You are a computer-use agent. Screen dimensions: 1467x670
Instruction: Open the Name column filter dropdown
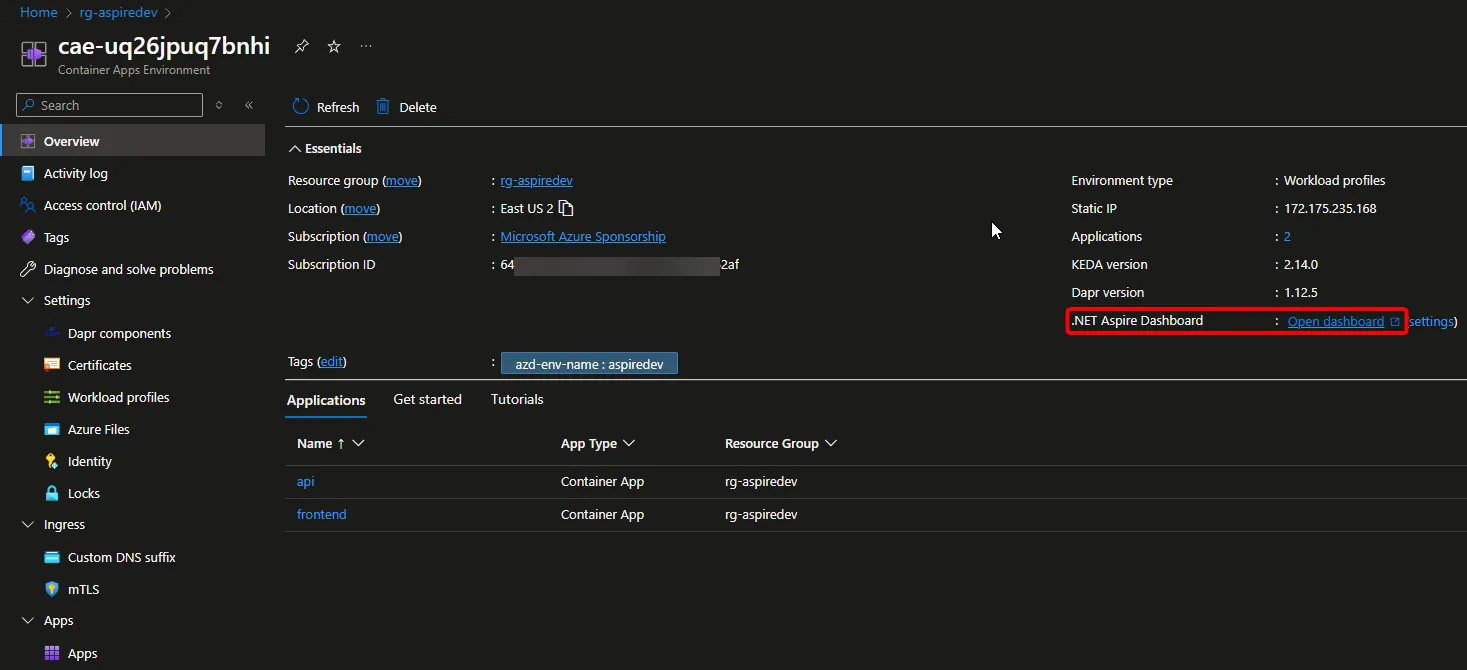[358, 443]
